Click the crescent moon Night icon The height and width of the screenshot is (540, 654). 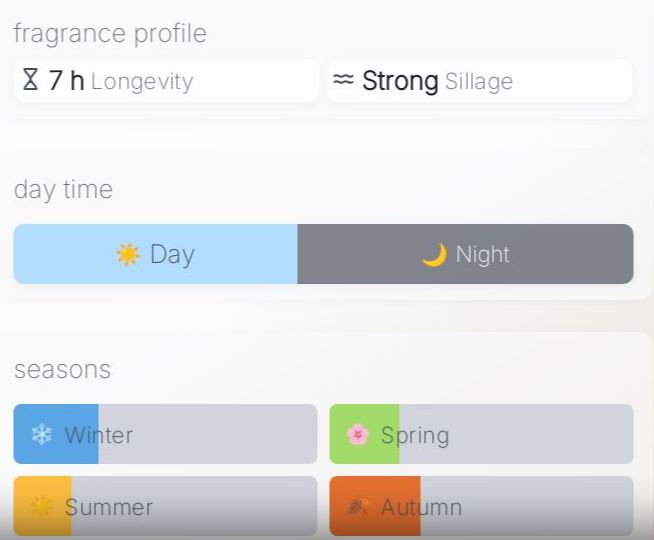(x=434, y=255)
